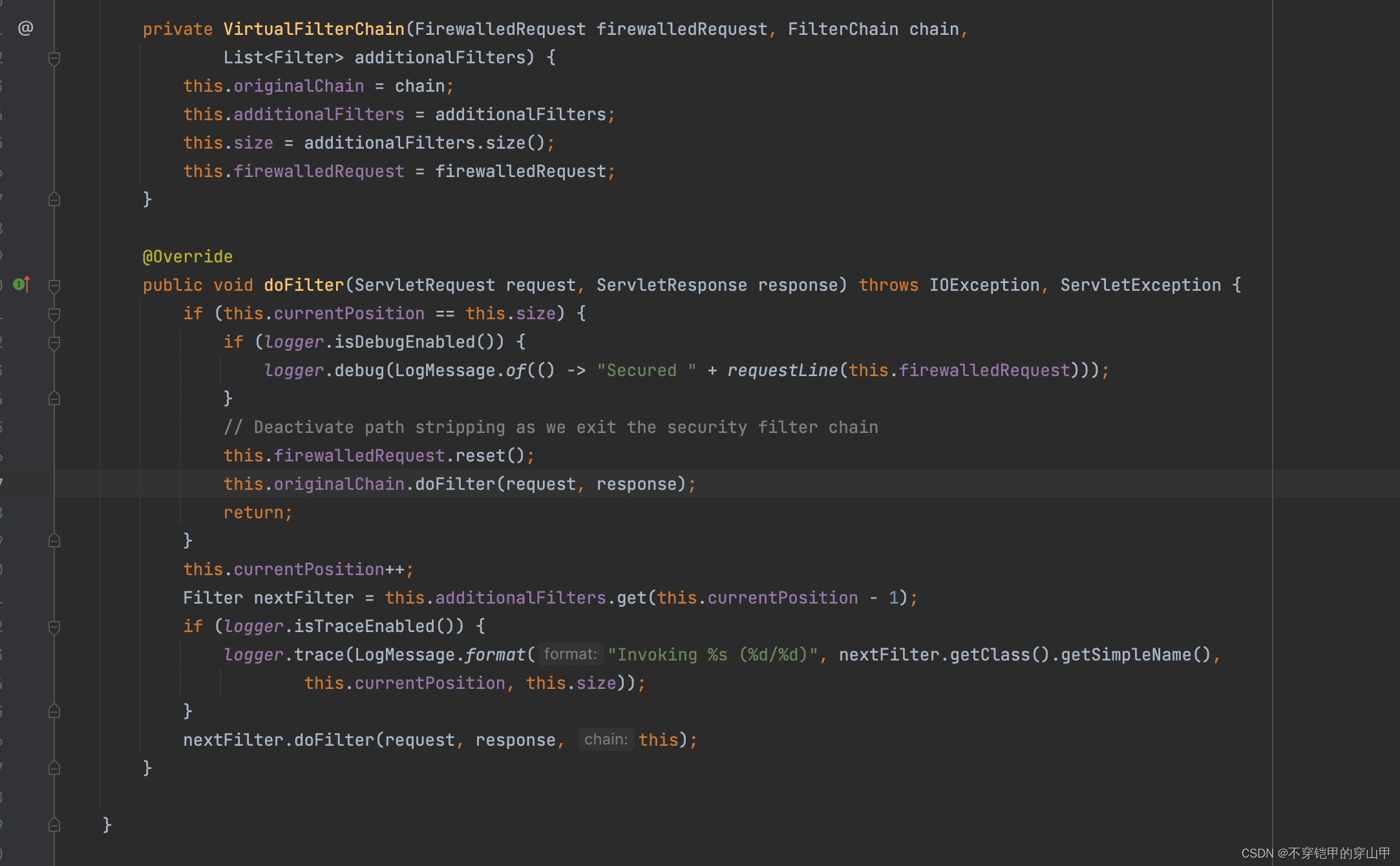Click IOException in throws clause
The width and height of the screenshot is (1400, 866).
pos(984,285)
